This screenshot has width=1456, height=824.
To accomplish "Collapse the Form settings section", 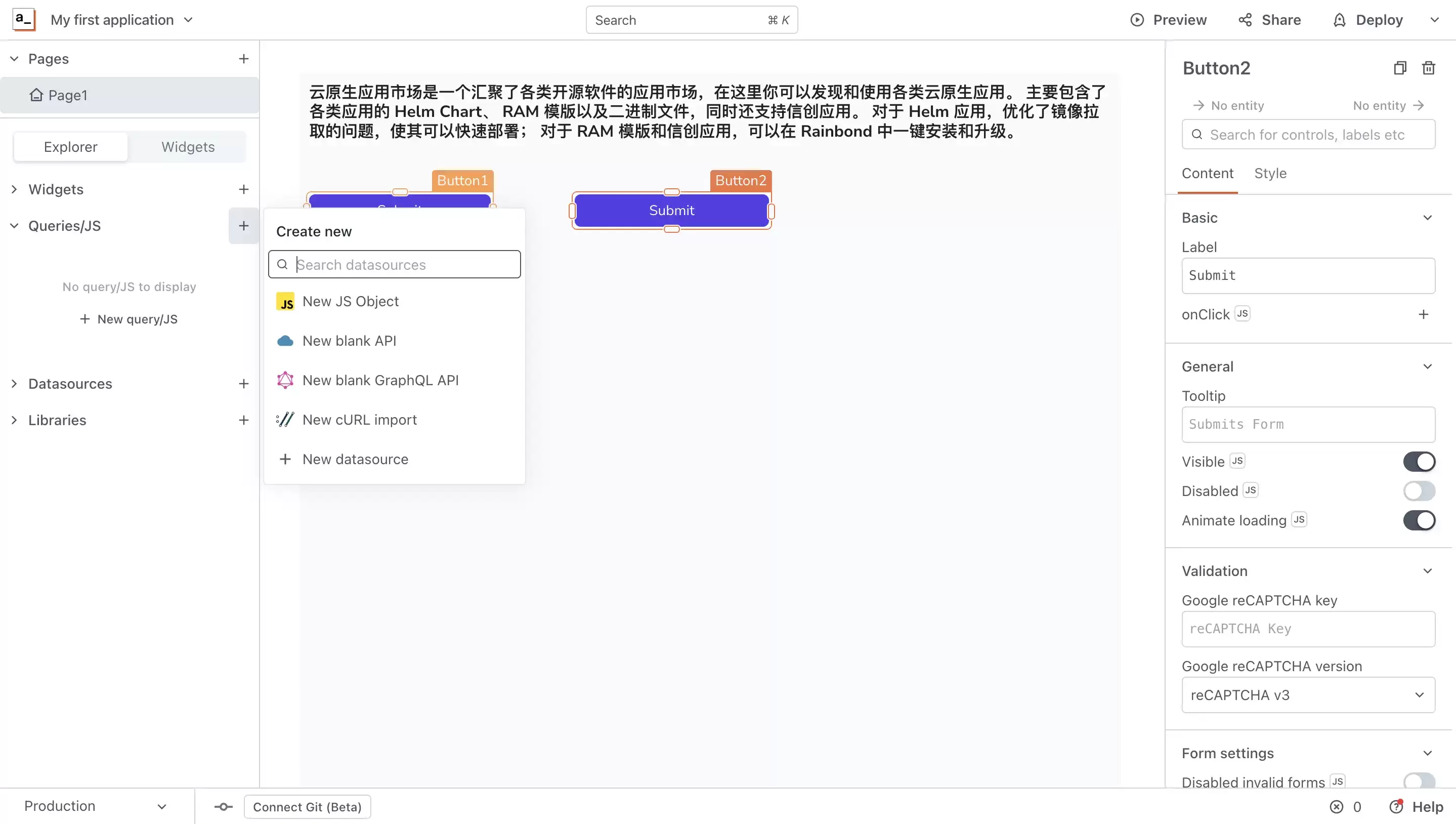I will coord(1427,753).
